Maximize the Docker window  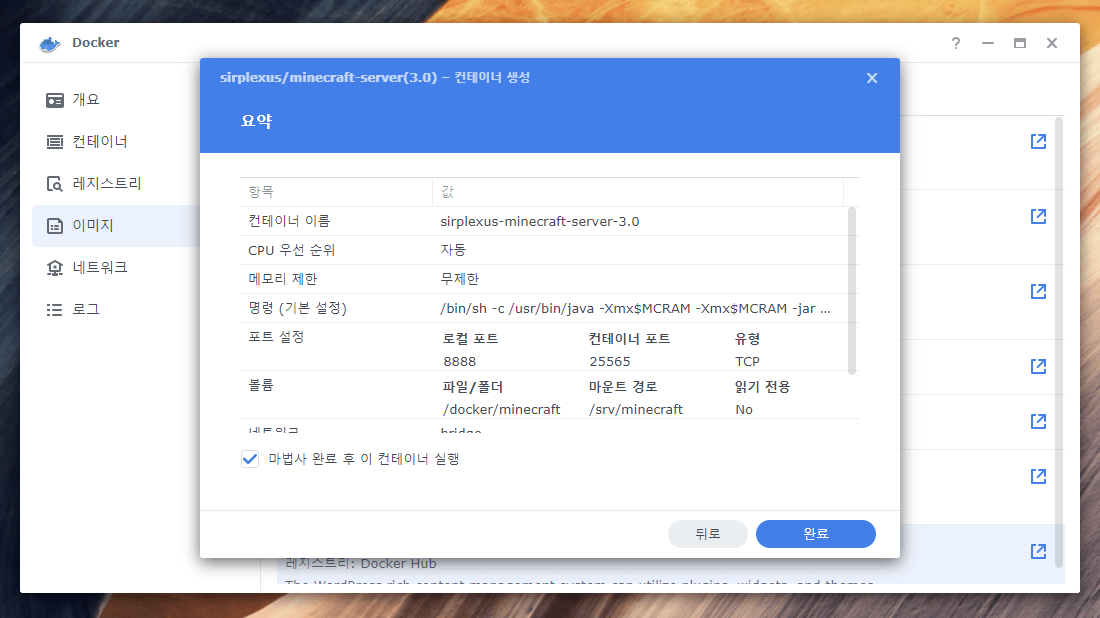1020,43
